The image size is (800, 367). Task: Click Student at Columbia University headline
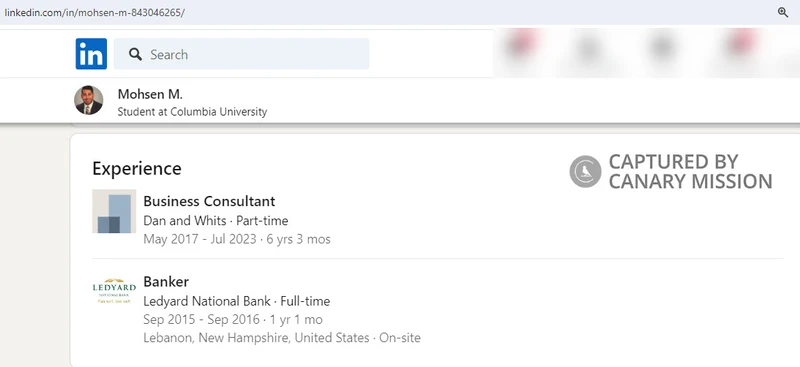point(192,112)
